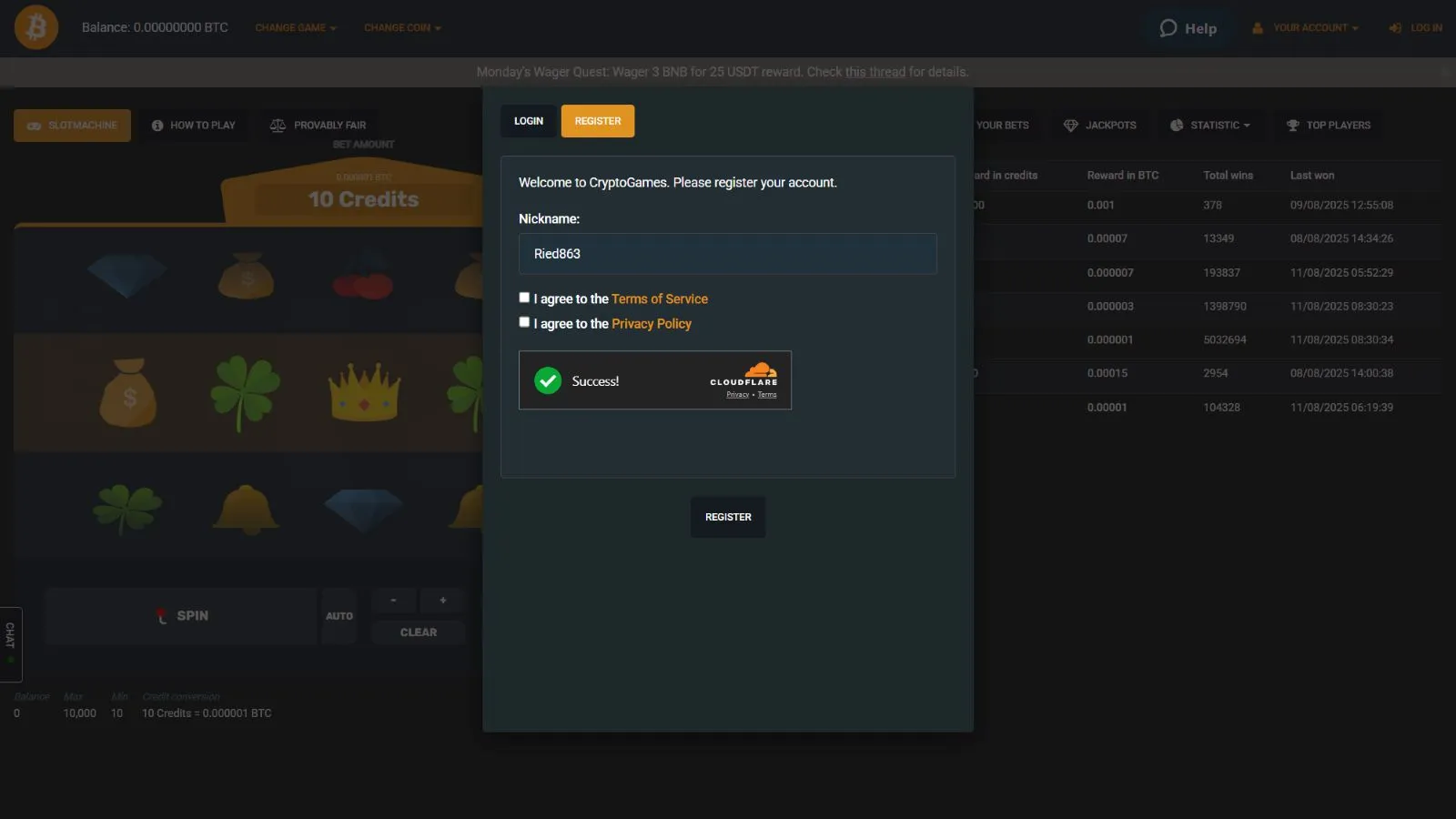Expand the Change Game dropdown
1456x819 pixels.
point(295,28)
